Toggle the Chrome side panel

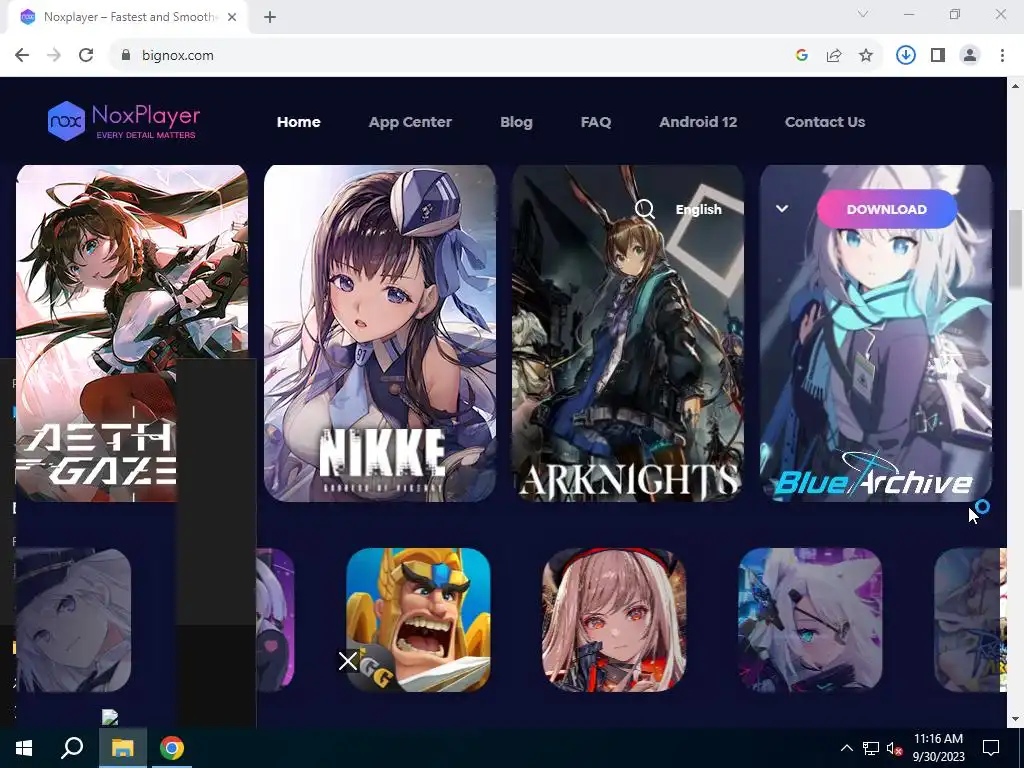(x=938, y=56)
